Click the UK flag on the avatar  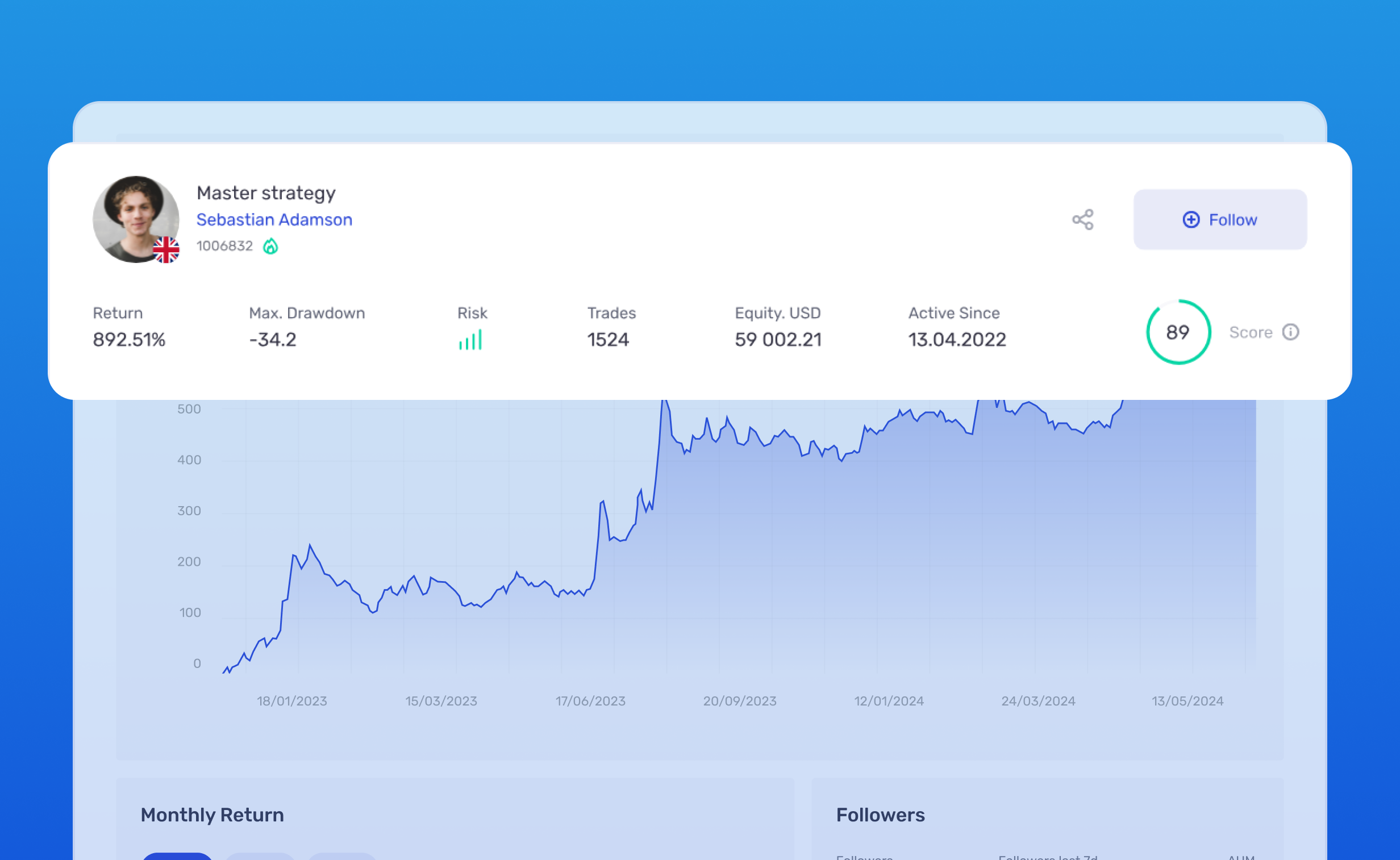(x=166, y=249)
